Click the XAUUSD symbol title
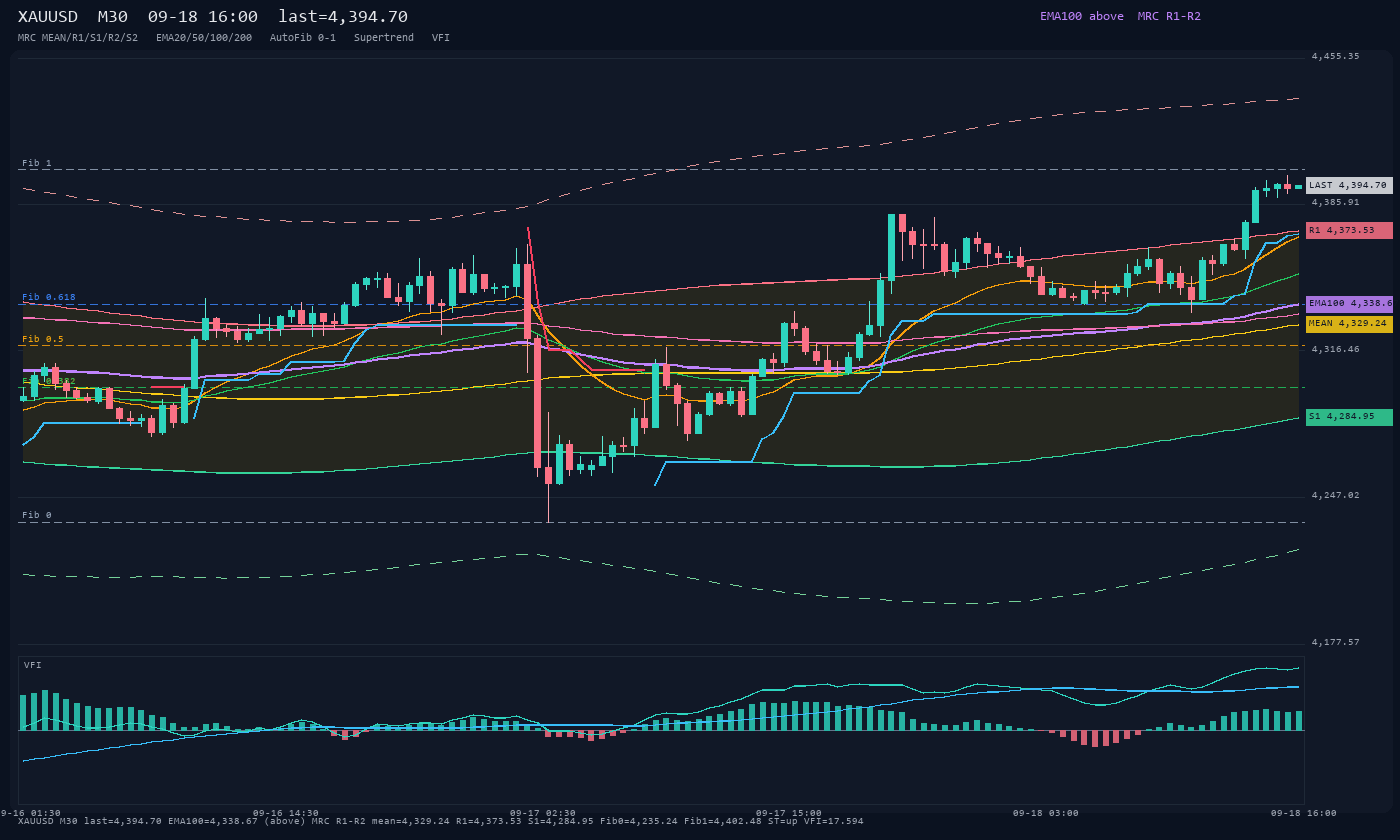Viewport: 1400px width, 840px height. point(48,16)
